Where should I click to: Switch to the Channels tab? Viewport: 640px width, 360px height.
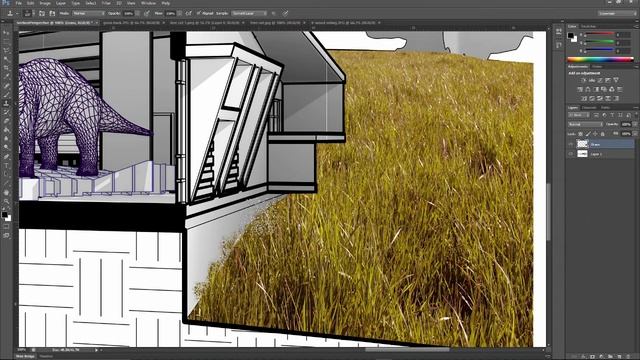[x=589, y=108]
